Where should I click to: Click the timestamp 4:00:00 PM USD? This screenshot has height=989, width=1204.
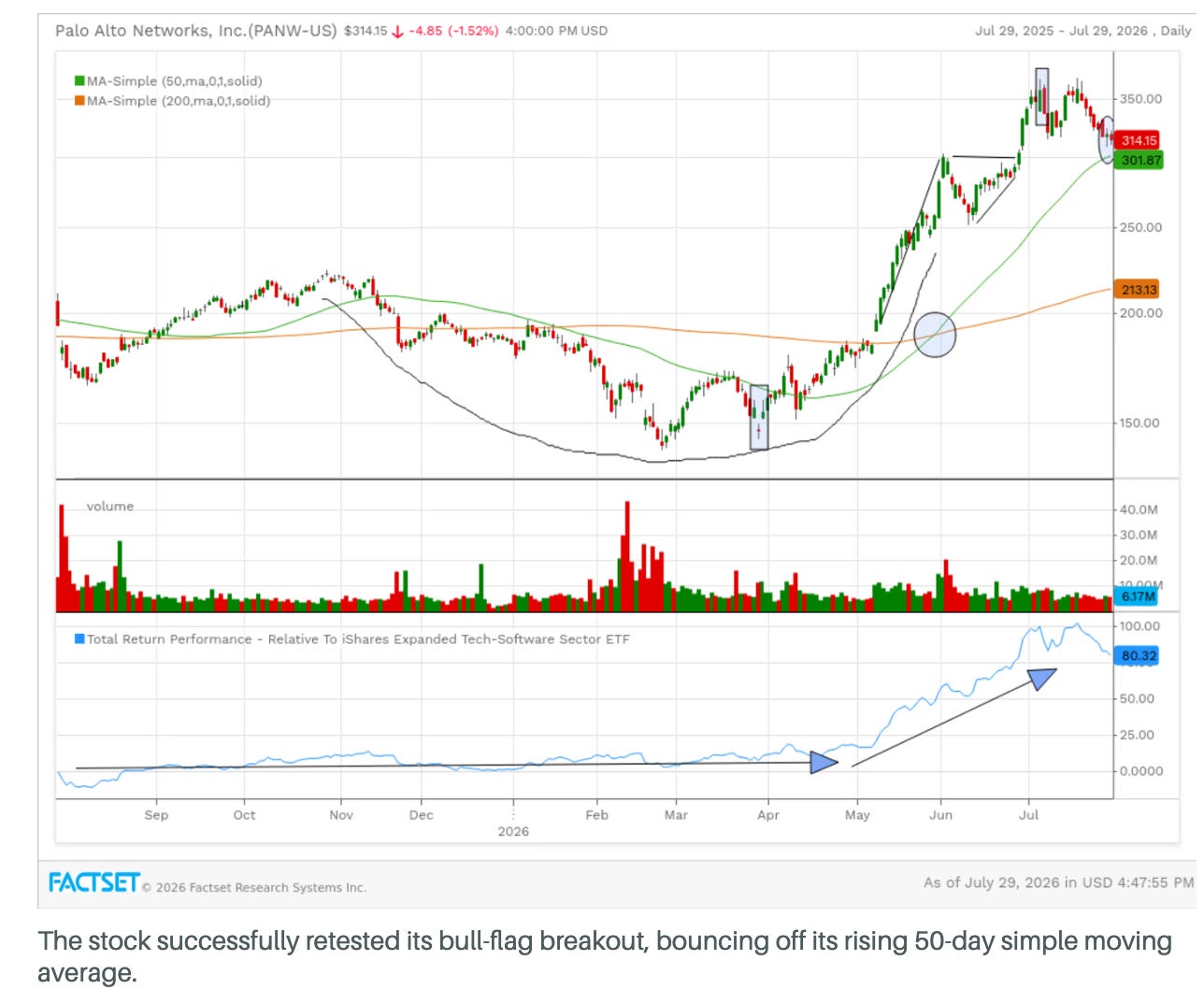pyautogui.click(x=556, y=31)
